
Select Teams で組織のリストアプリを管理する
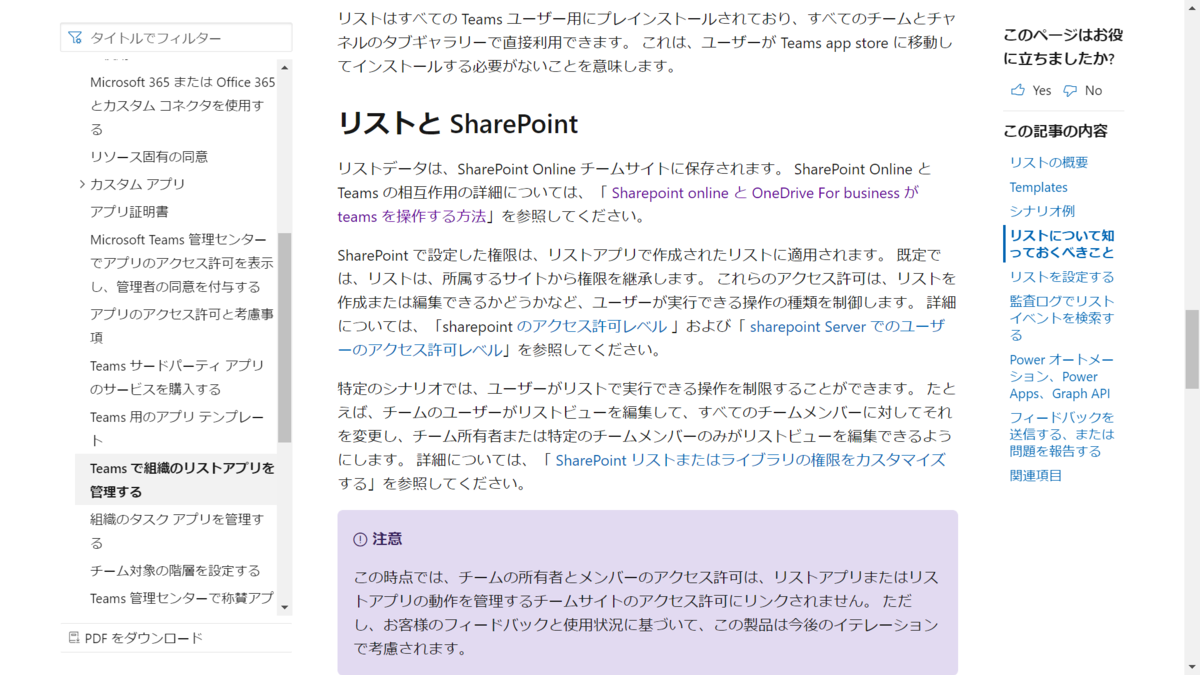(x=176, y=480)
